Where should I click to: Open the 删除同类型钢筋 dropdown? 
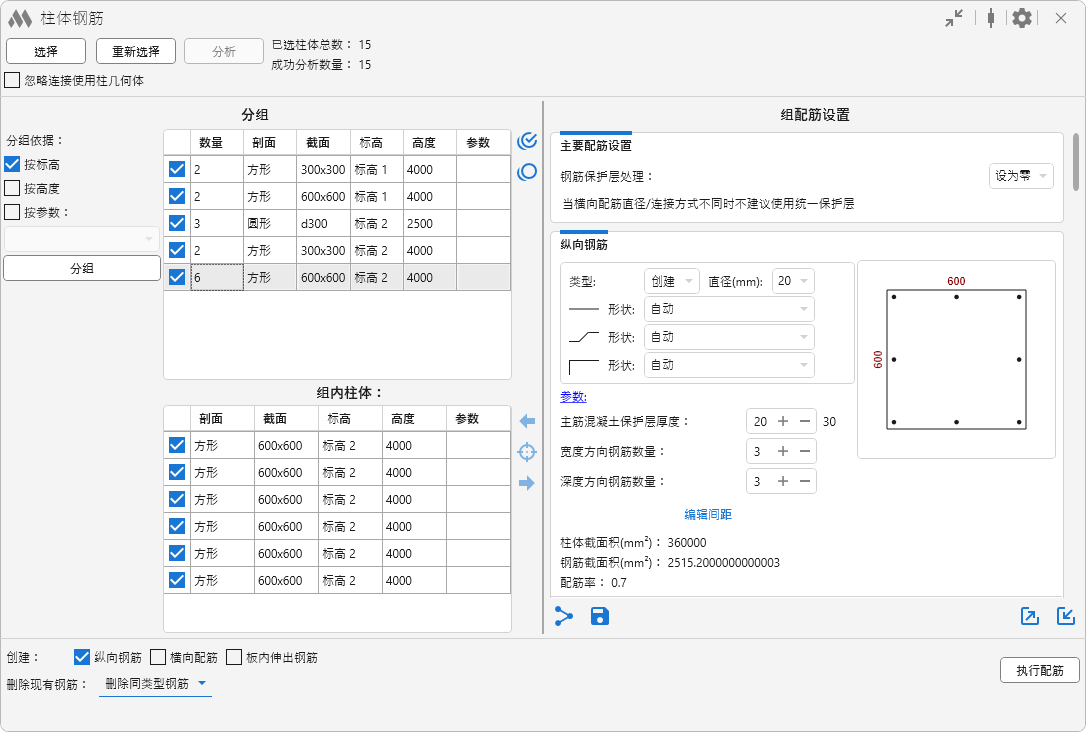tap(155, 684)
